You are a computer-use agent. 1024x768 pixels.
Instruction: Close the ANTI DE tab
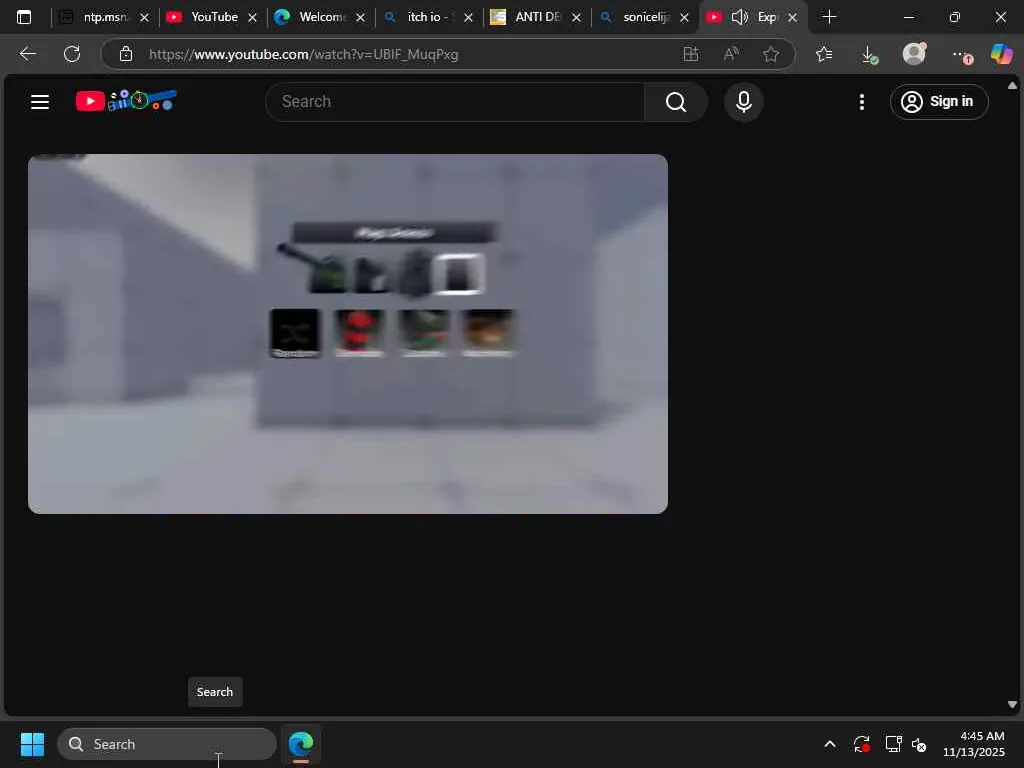576,18
